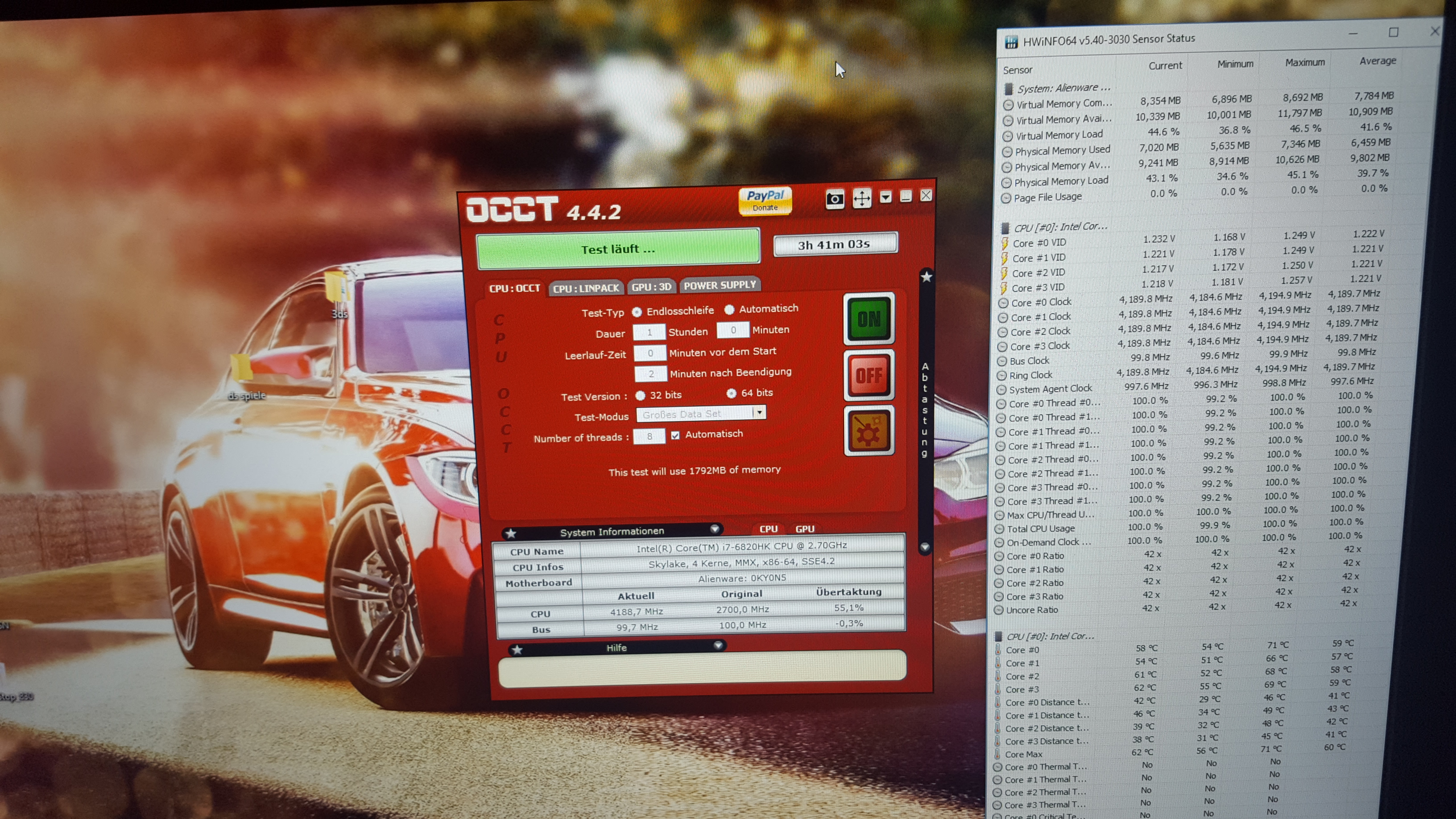Choose 64 bits test version
Image resolution: width=1456 pixels, height=819 pixels.
[x=732, y=393]
